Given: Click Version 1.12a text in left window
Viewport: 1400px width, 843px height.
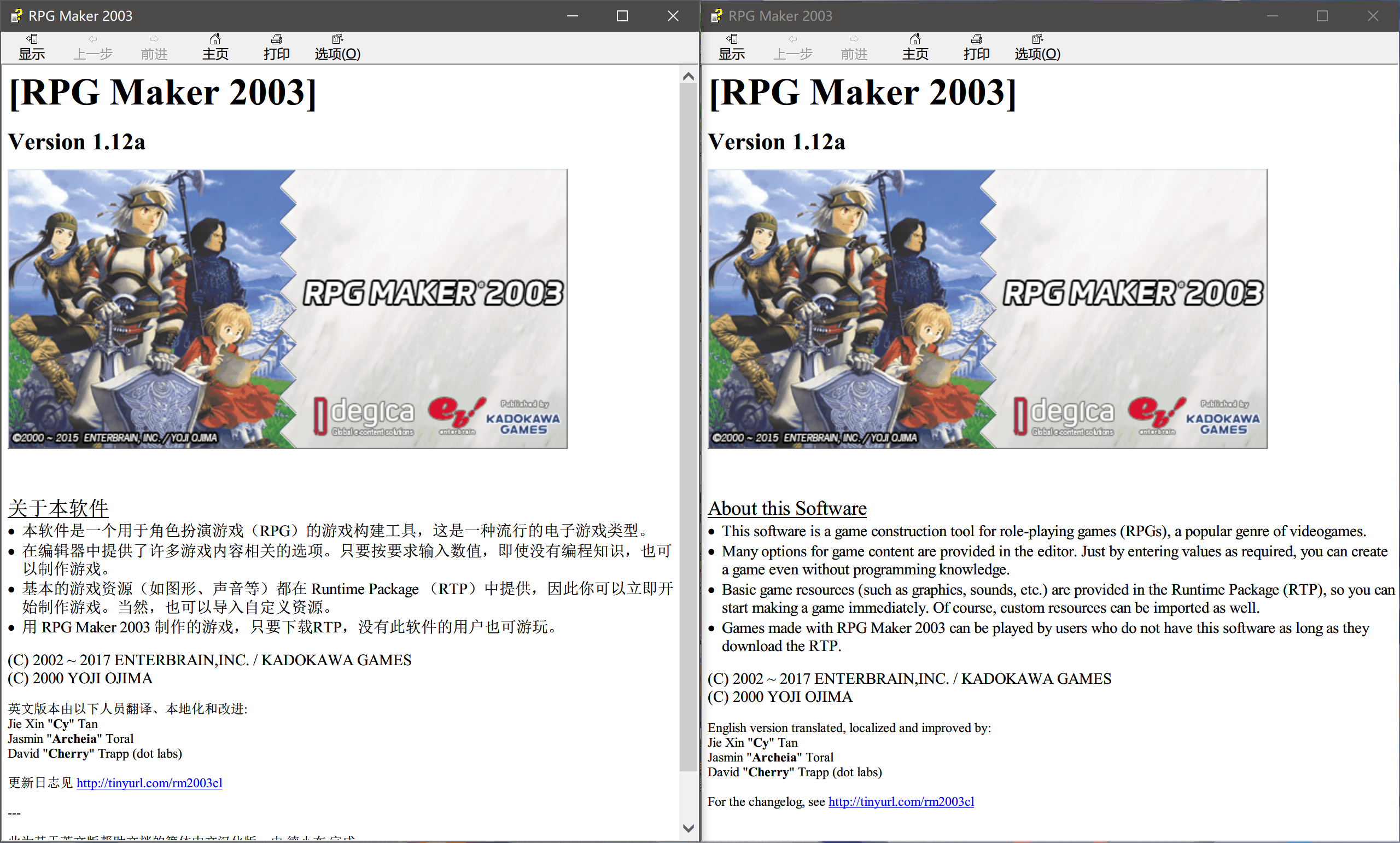Looking at the screenshot, I should tap(77, 142).
